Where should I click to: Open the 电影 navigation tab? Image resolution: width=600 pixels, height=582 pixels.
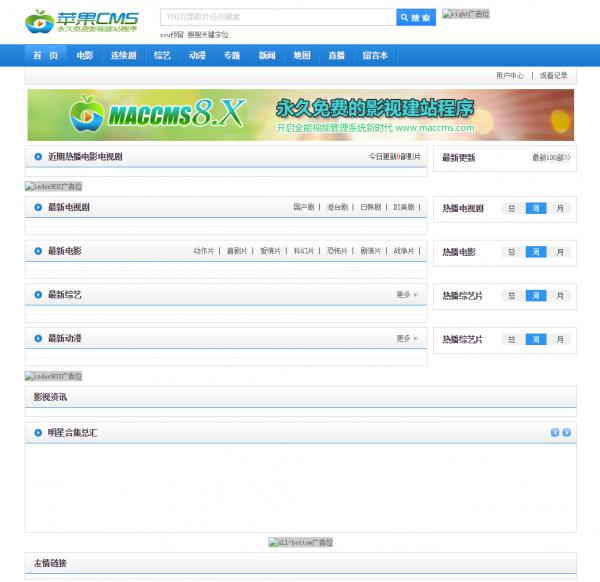click(x=84, y=56)
